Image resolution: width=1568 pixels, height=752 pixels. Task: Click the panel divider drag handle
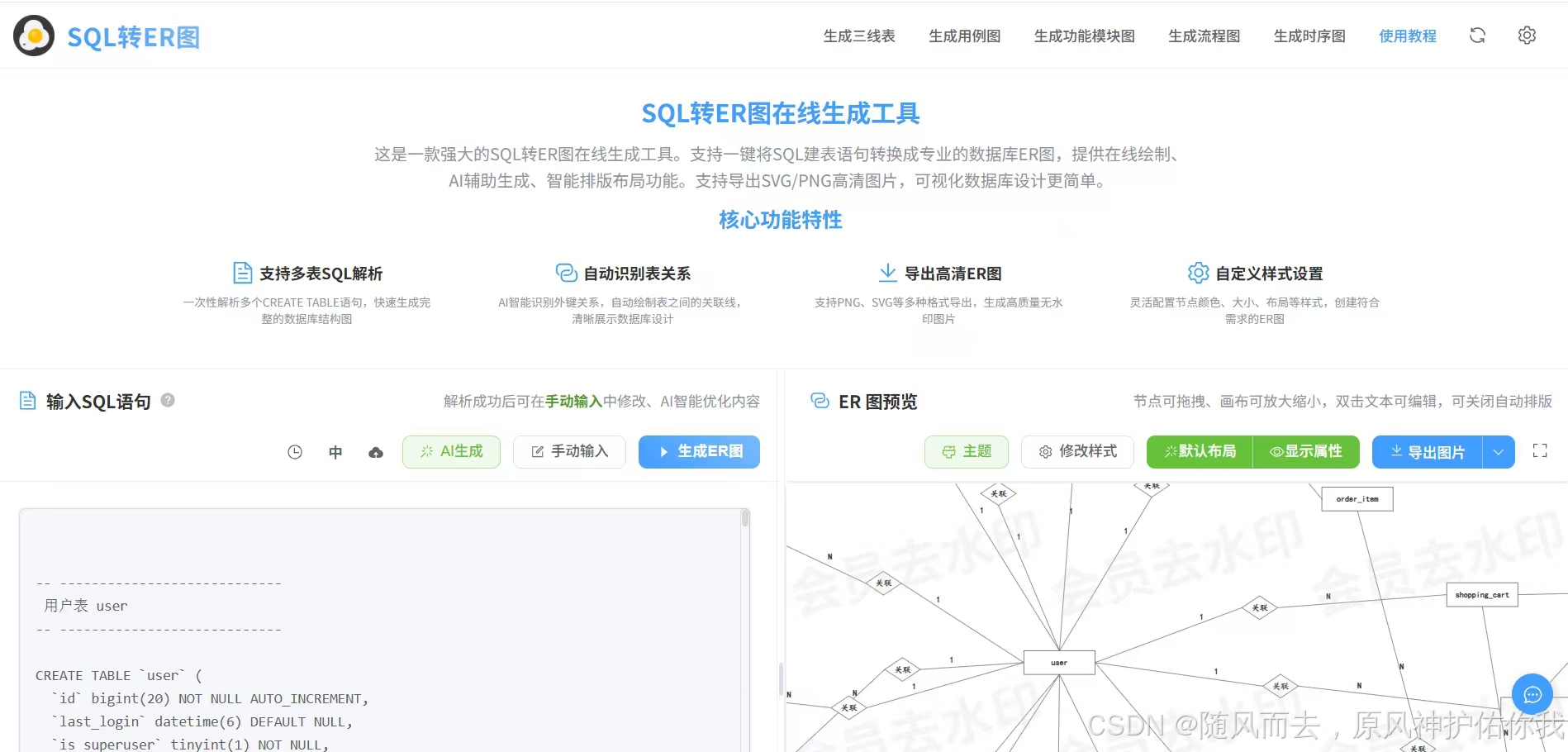click(781, 679)
